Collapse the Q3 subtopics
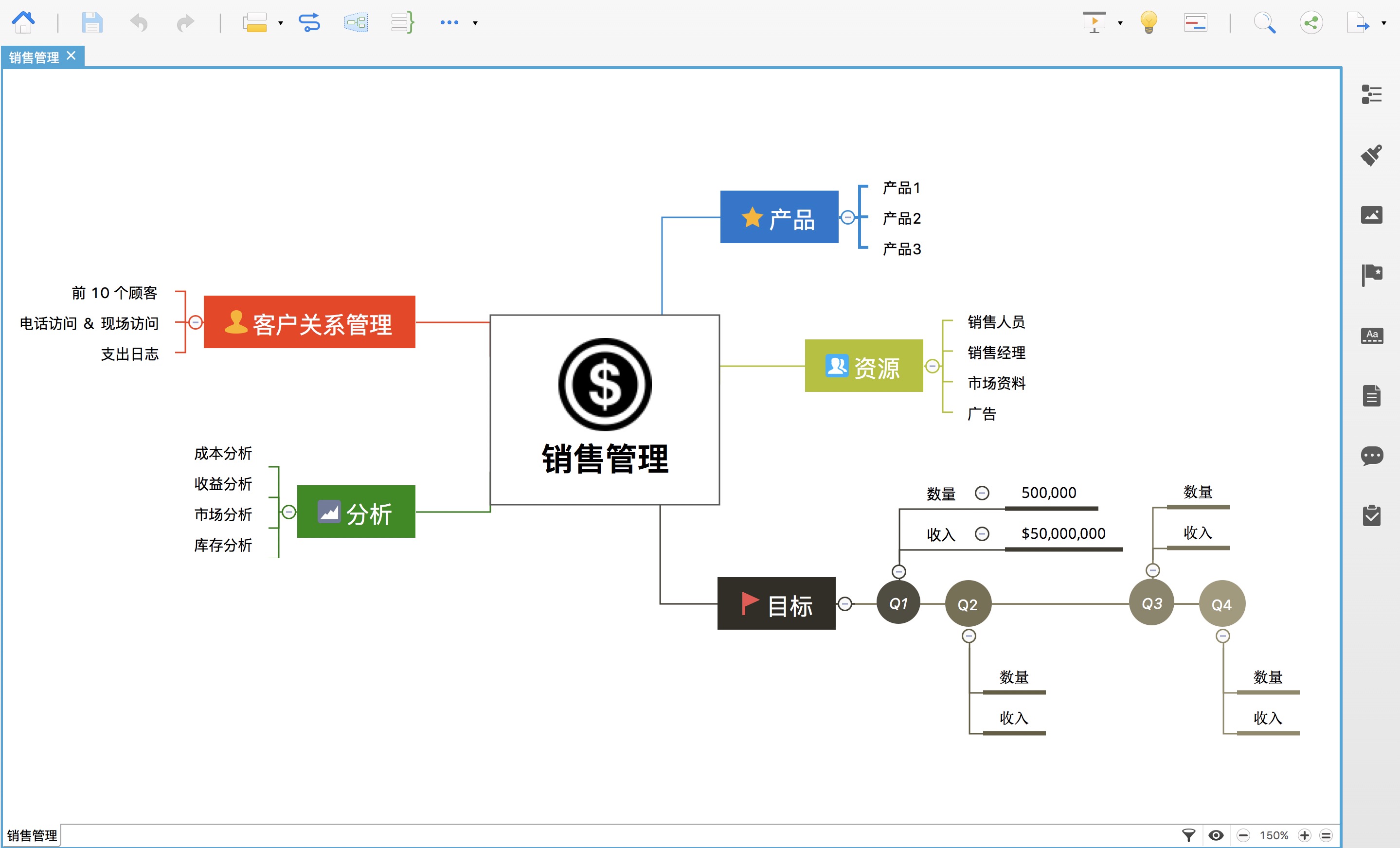Screen dimensions: 1400x848 (1152, 570)
